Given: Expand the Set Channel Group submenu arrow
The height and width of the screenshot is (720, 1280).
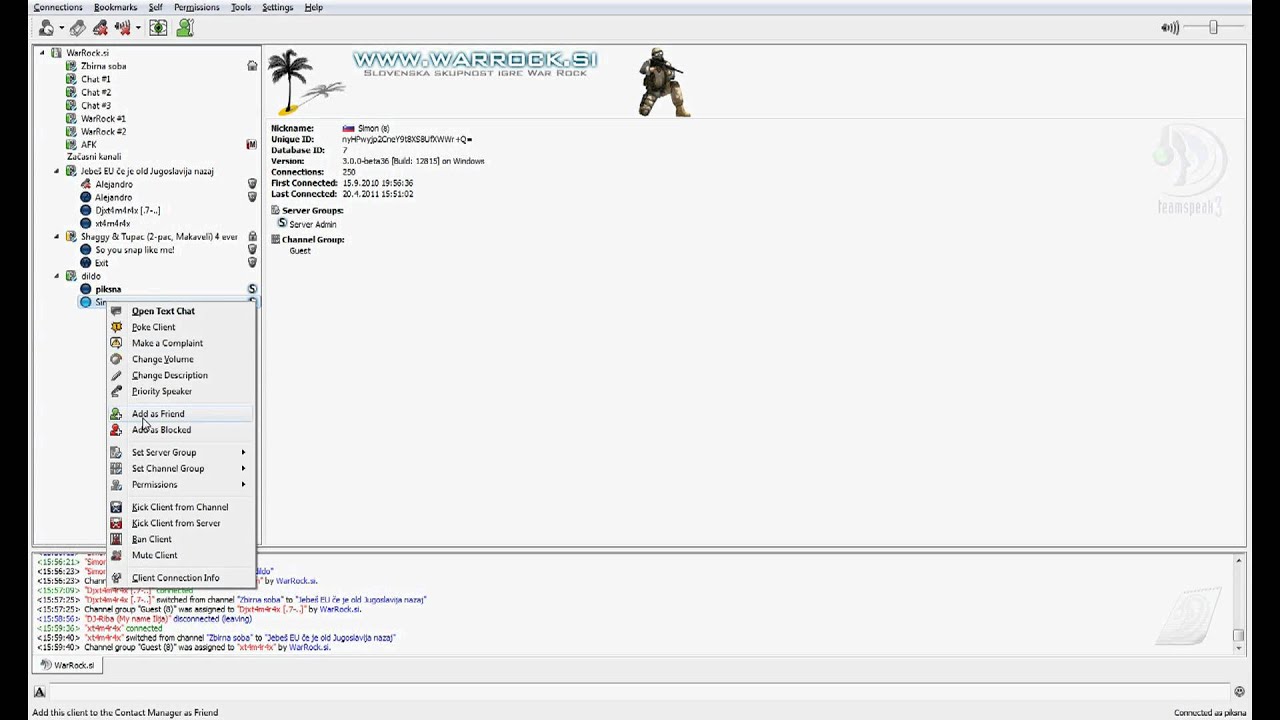Looking at the screenshot, I should [x=243, y=469].
